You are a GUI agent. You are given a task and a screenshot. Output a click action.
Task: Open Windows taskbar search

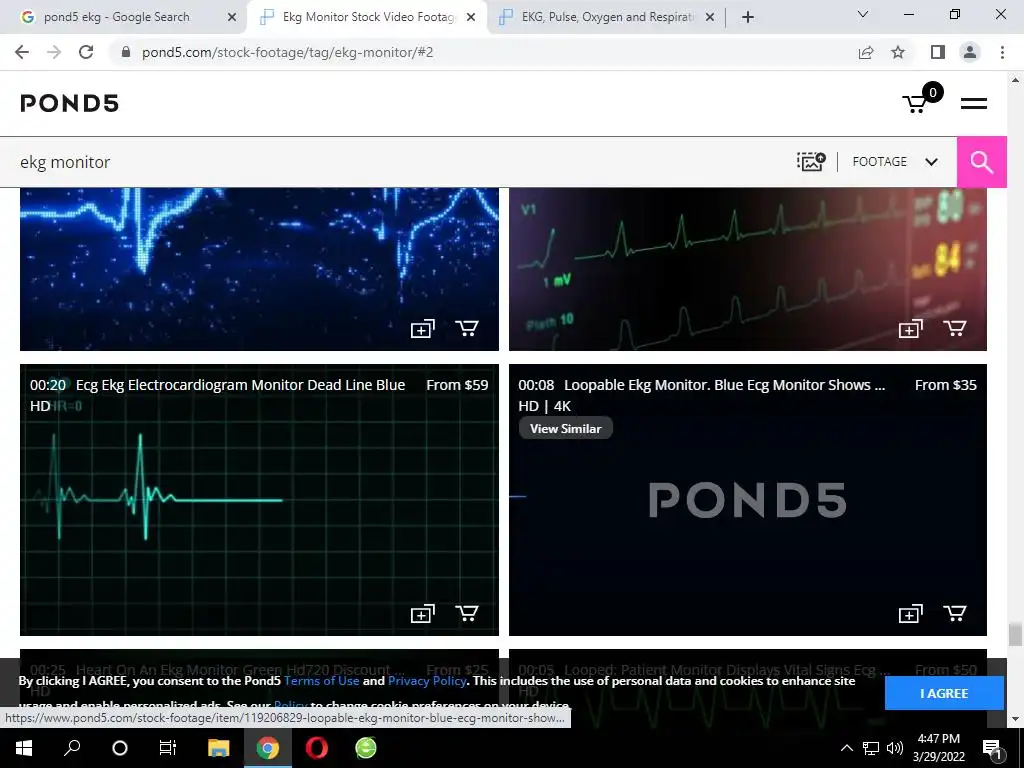tap(72, 748)
